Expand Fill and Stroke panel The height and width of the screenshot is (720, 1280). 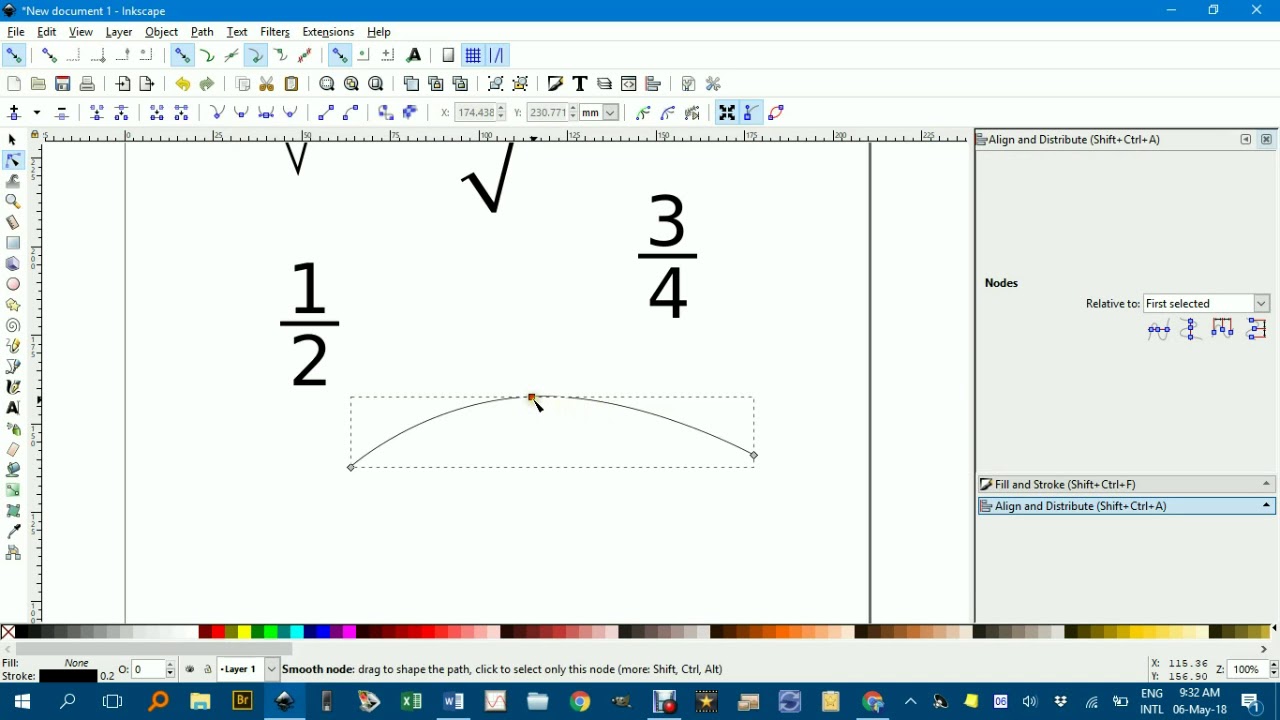click(1127, 485)
